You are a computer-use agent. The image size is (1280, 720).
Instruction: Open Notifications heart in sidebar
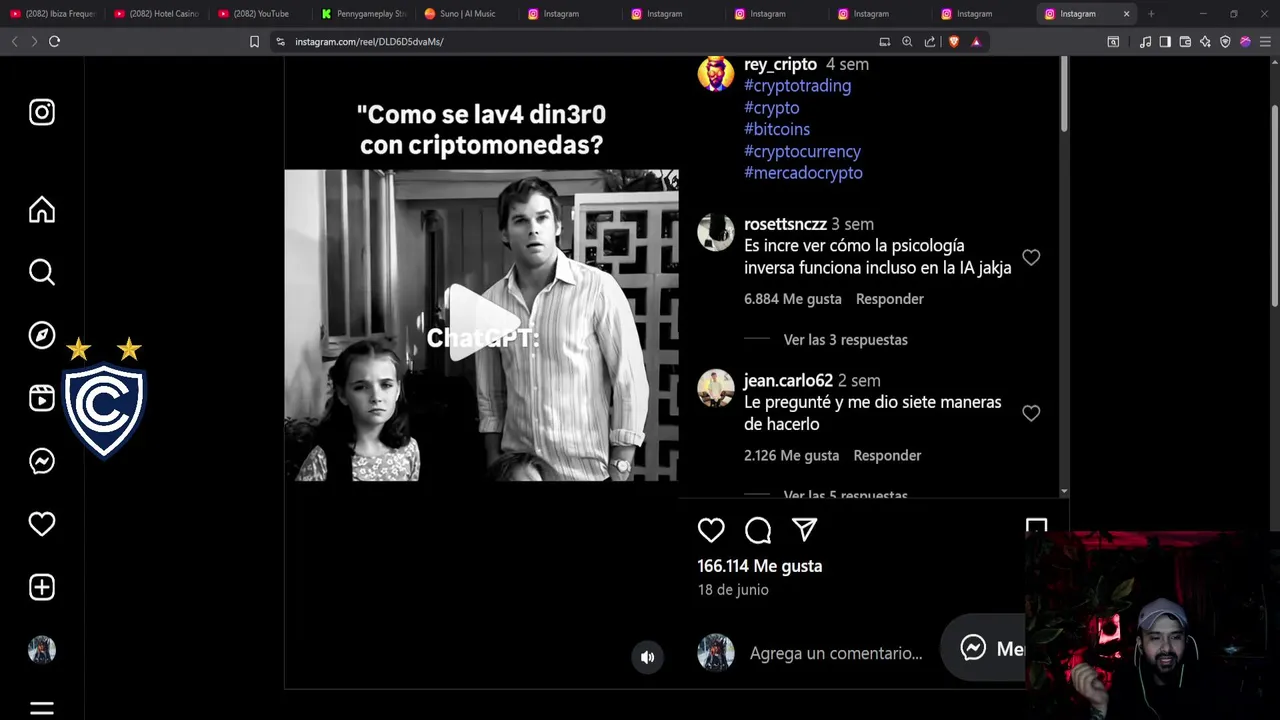coord(42,524)
